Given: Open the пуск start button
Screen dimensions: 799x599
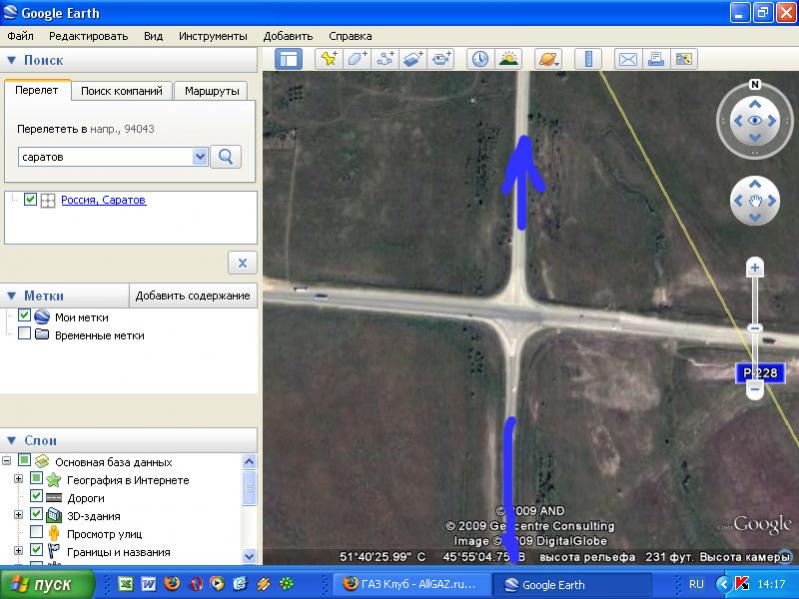Looking at the screenshot, I should point(47,584).
